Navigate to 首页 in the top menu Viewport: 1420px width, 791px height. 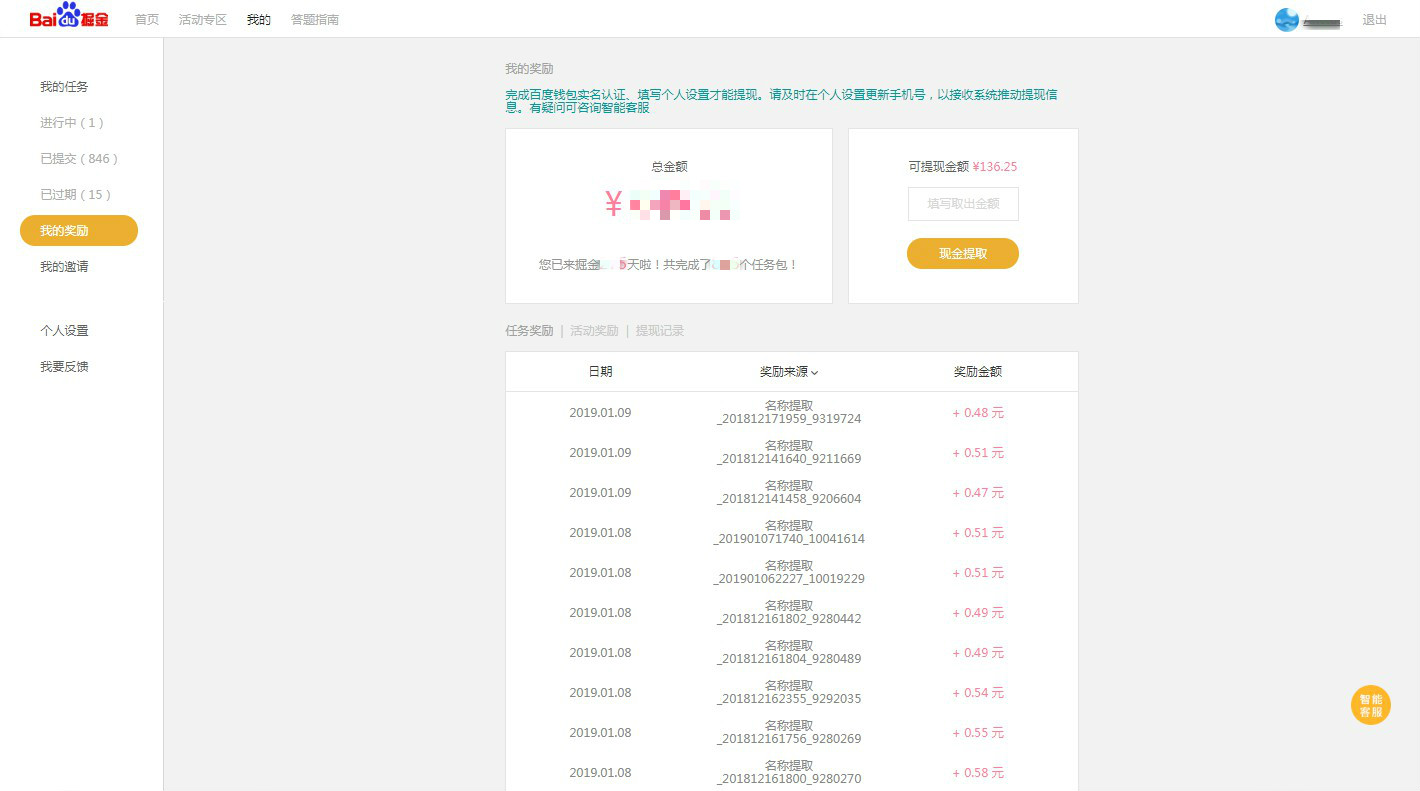(146, 18)
